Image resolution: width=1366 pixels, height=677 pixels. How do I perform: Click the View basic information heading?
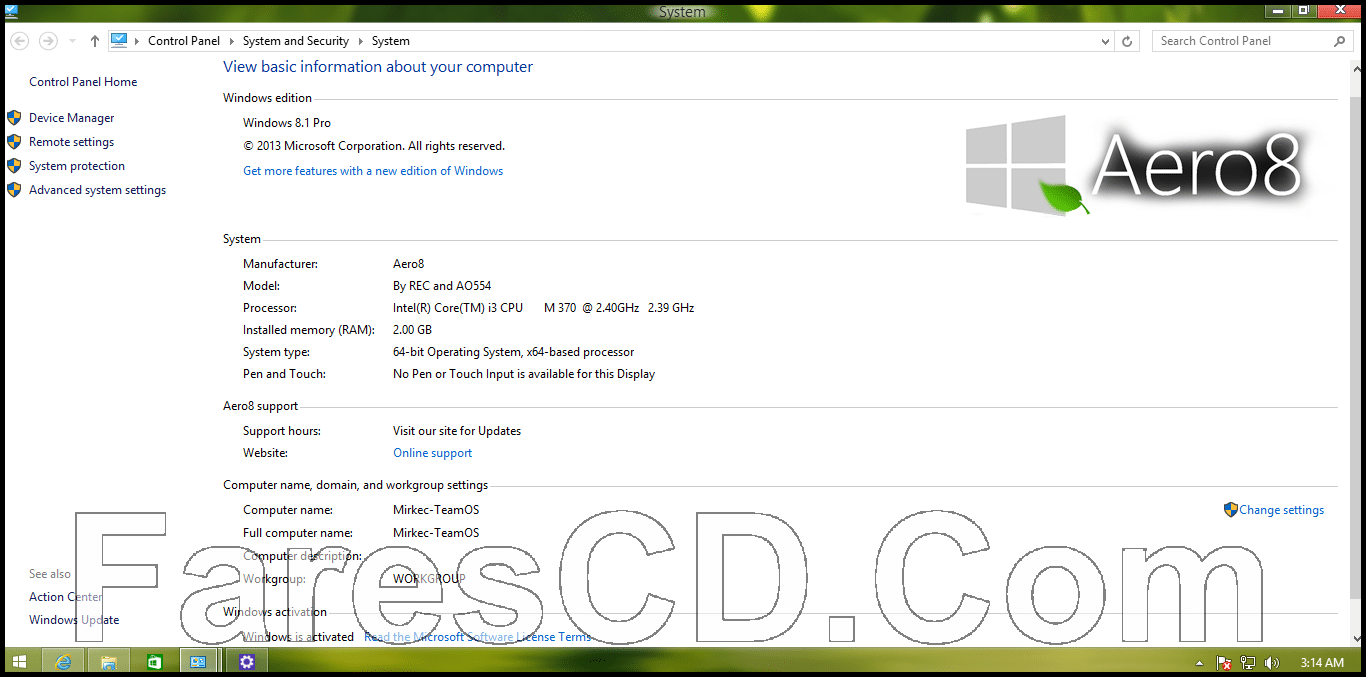click(x=378, y=67)
